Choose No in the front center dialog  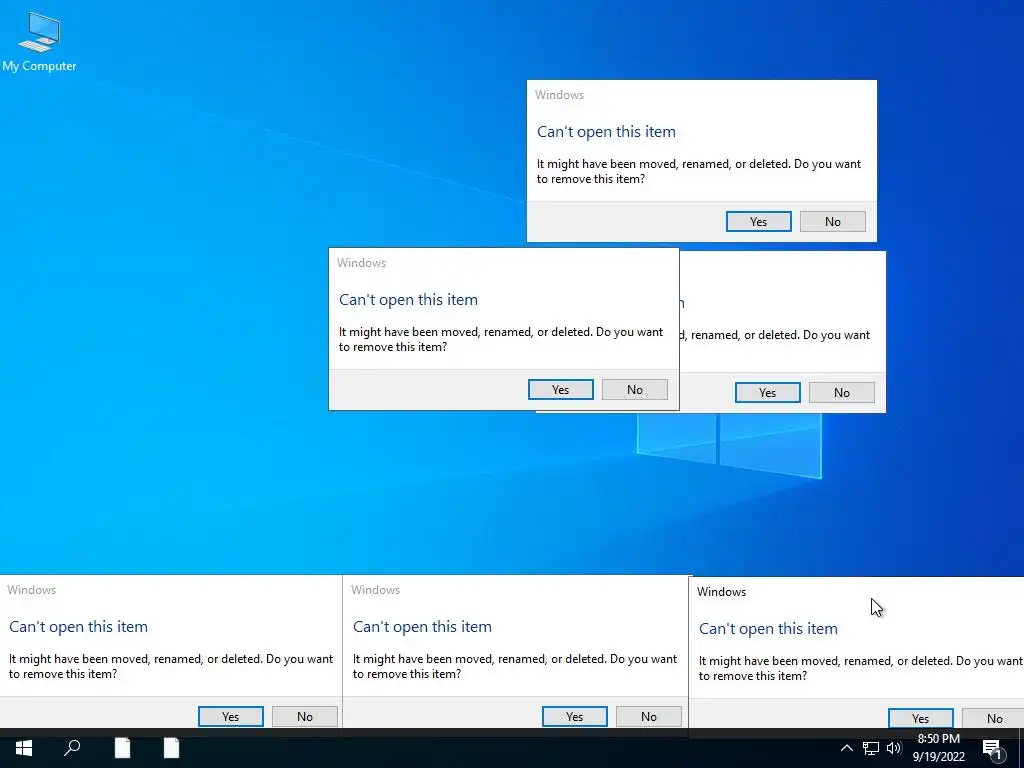point(635,390)
